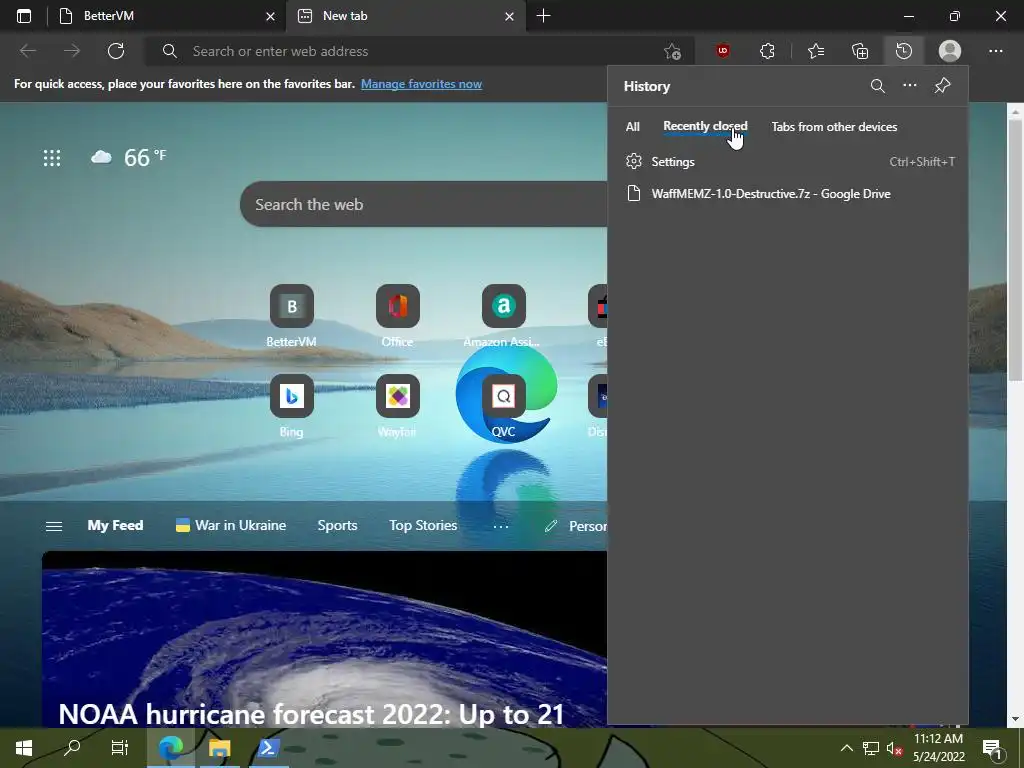Viewport: 1024px width, 768px height.
Task: Open the app launcher grid icon
Action: click(x=52, y=157)
